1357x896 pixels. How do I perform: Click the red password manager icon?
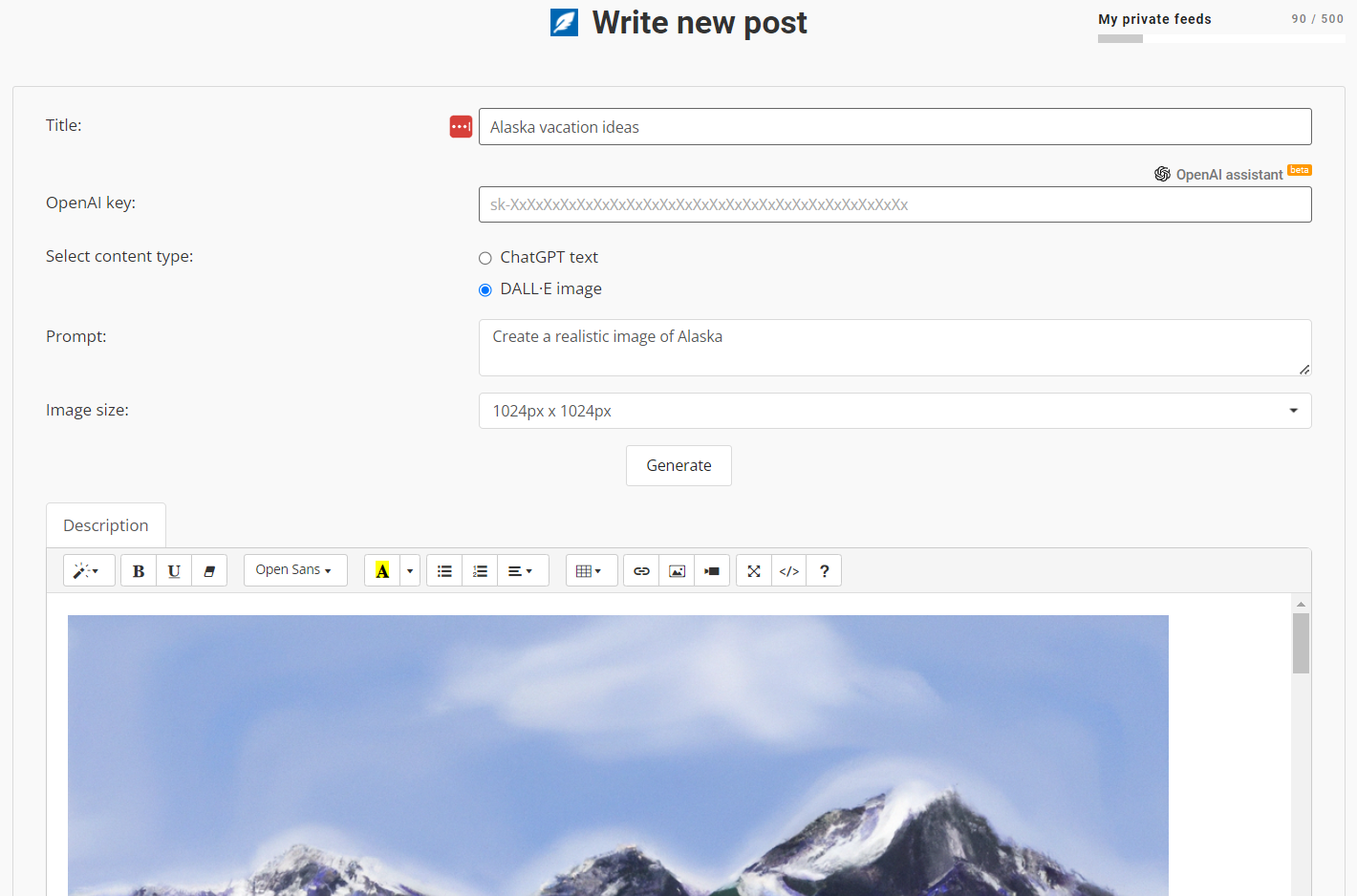[x=461, y=126]
